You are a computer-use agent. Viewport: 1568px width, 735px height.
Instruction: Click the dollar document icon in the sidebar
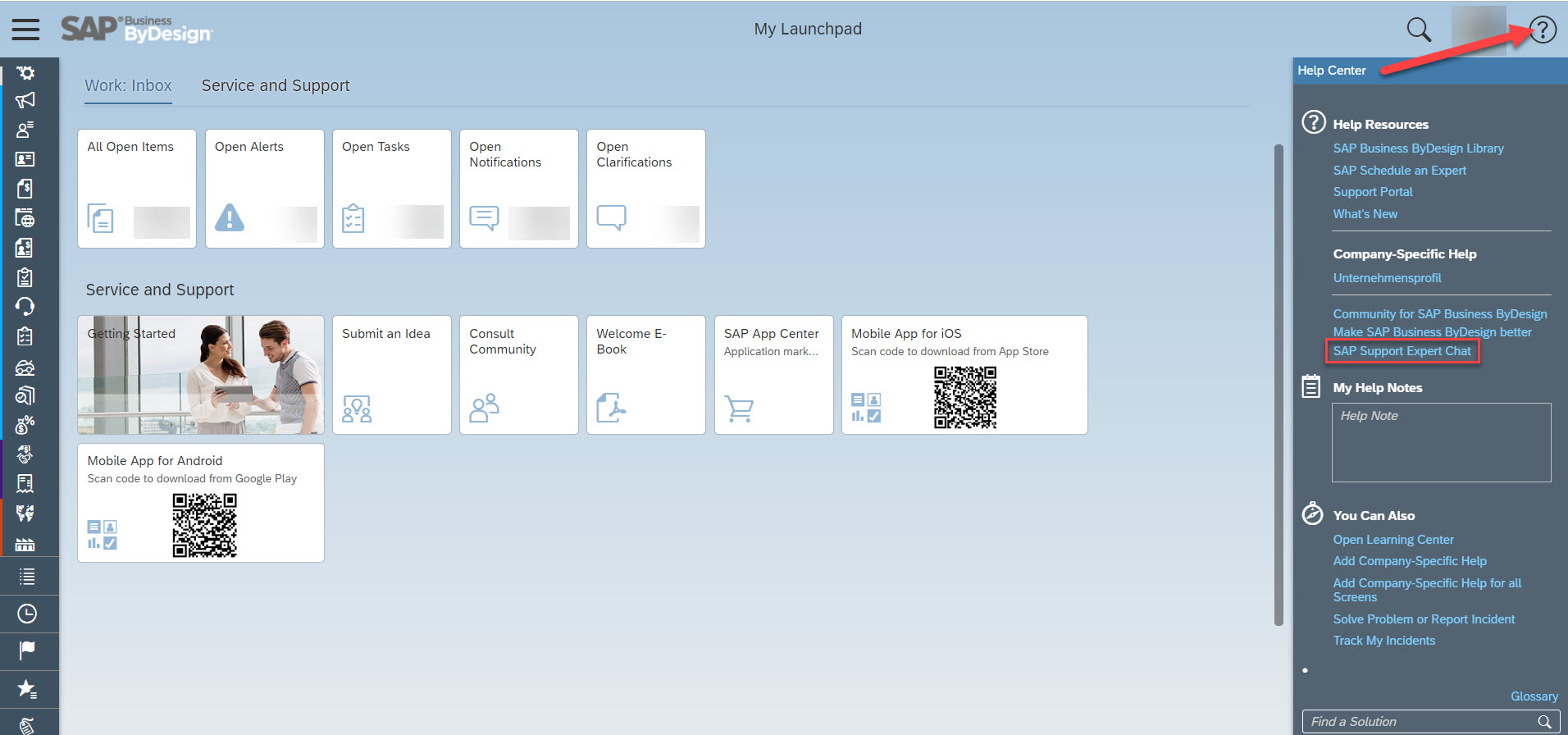[25, 189]
